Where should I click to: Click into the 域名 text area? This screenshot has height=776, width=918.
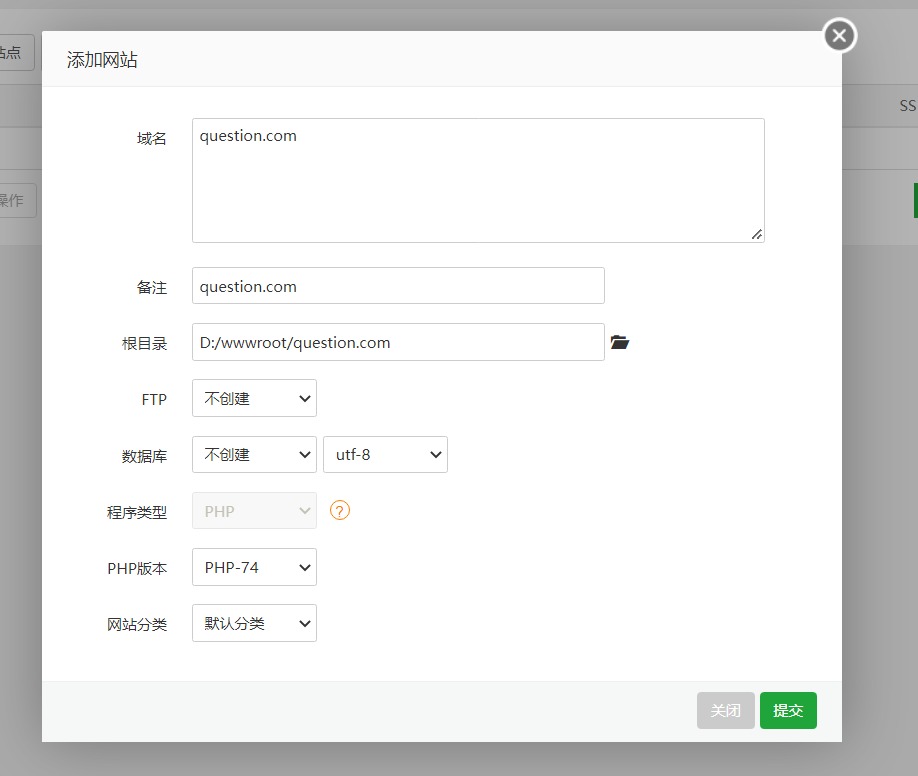pos(478,180)
